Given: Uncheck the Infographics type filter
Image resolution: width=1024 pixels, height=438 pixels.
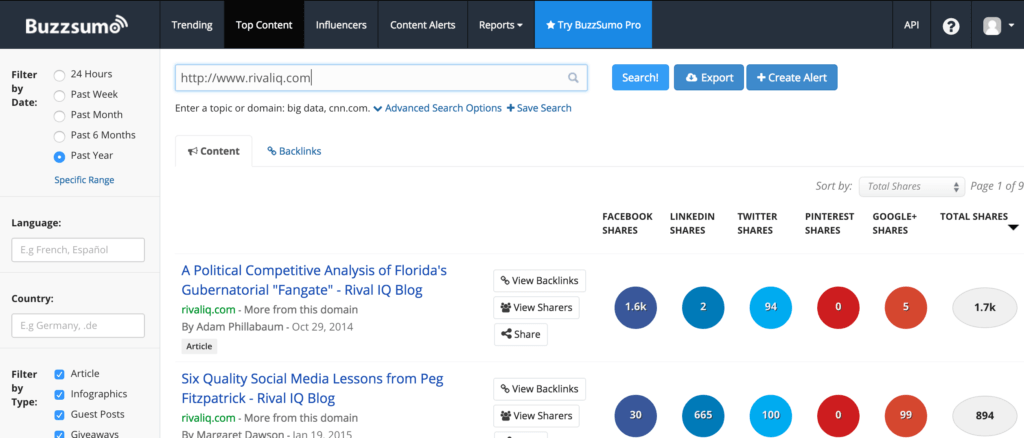Looking at the screenshot, I should tap(59, 394).
